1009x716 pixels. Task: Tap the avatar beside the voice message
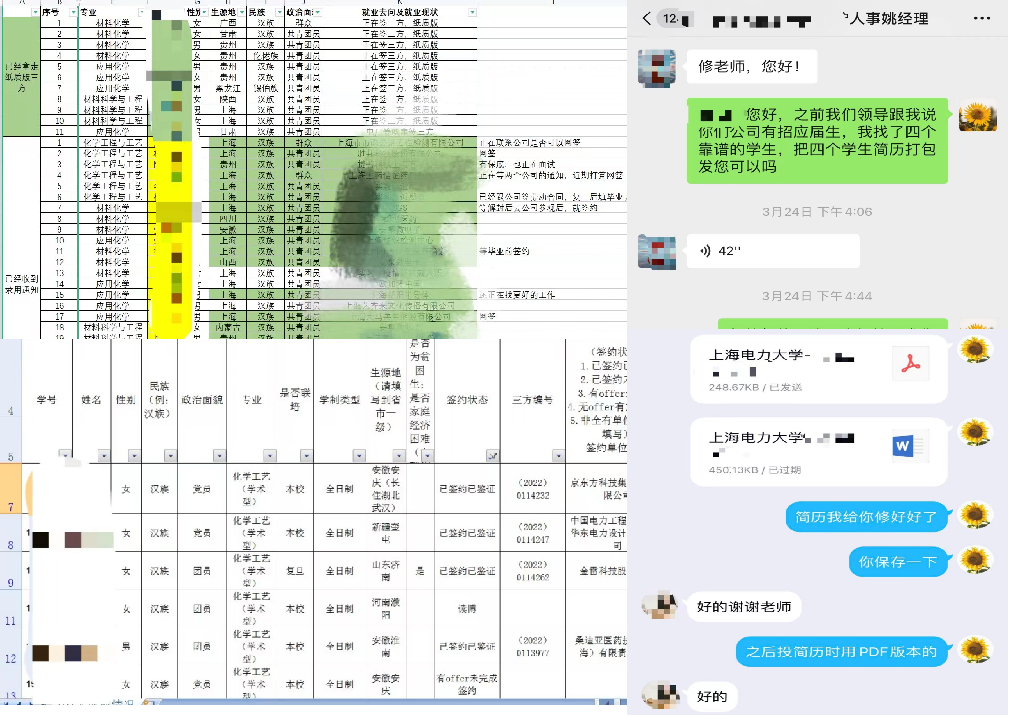tap(656, 252)
